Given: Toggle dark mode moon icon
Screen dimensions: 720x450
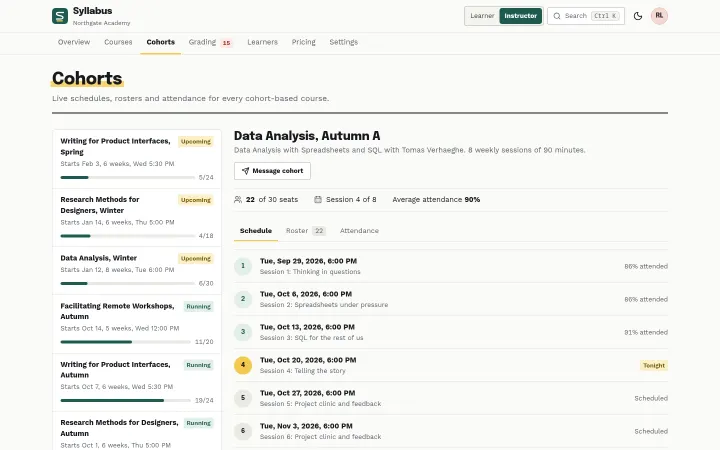Looking at the screenshot, I should click(638, 16).
